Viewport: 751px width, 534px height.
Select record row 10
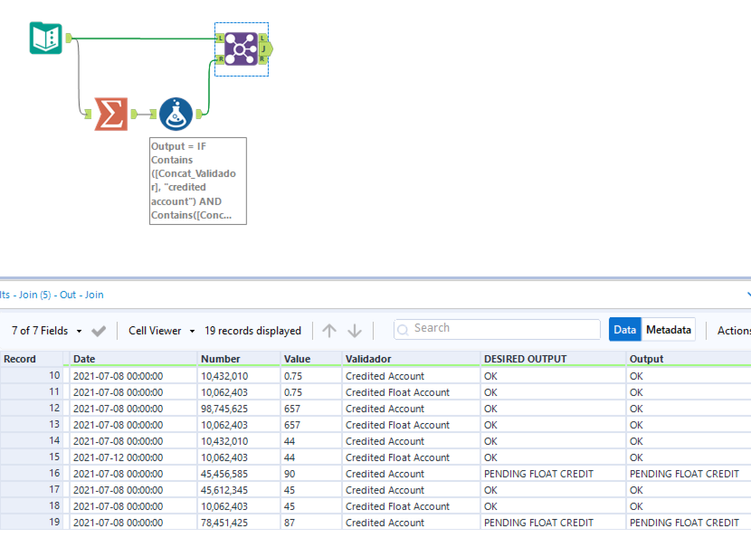pyautogui.click(x=32, y=376)
